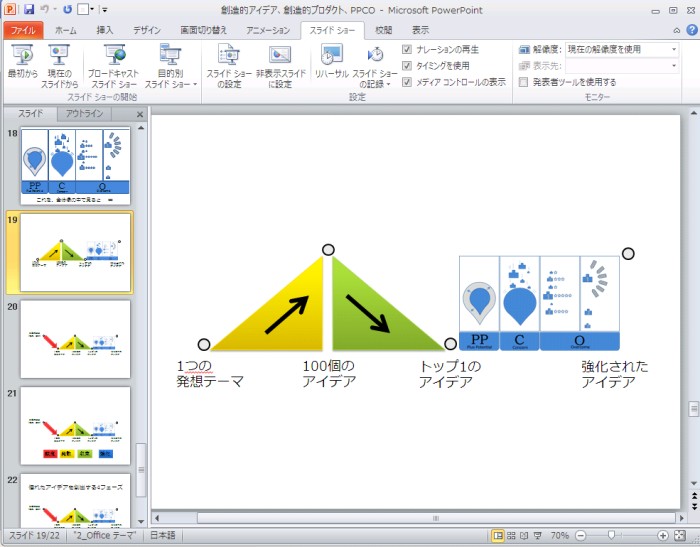Click text box '強化されたアイデア'
This screenshot has height=547, width=700.
pyautogui.click(x=615, y=374)
